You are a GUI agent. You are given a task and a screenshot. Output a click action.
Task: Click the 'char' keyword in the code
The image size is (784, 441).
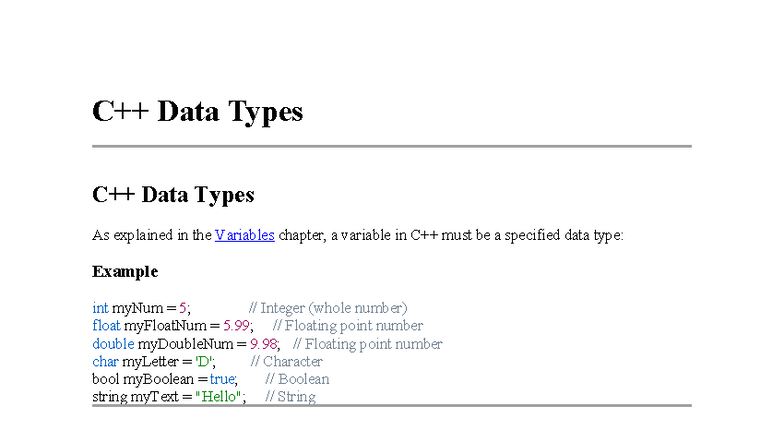coord(105,362)
